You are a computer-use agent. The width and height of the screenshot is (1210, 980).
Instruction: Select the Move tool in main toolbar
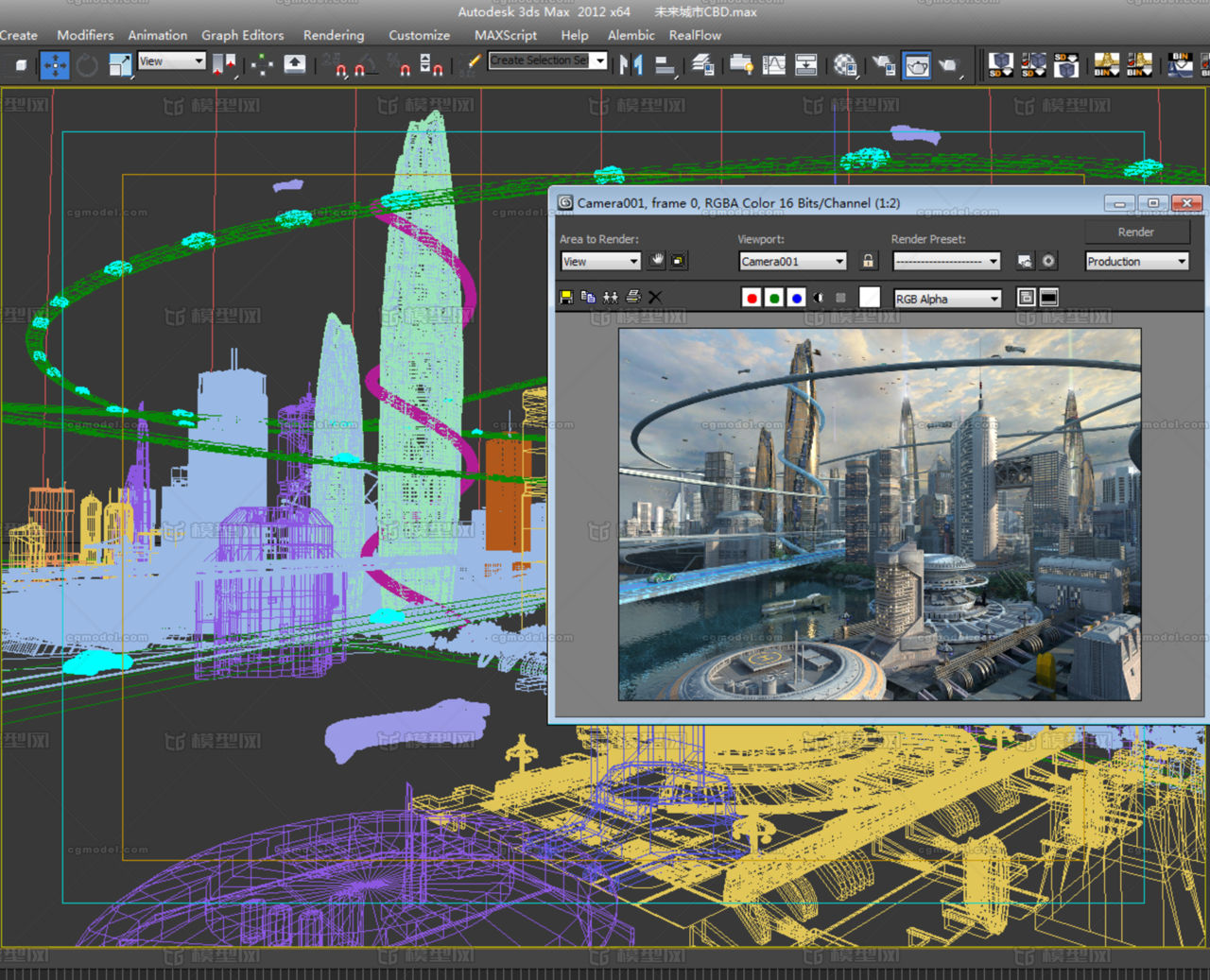click(55, 65)
